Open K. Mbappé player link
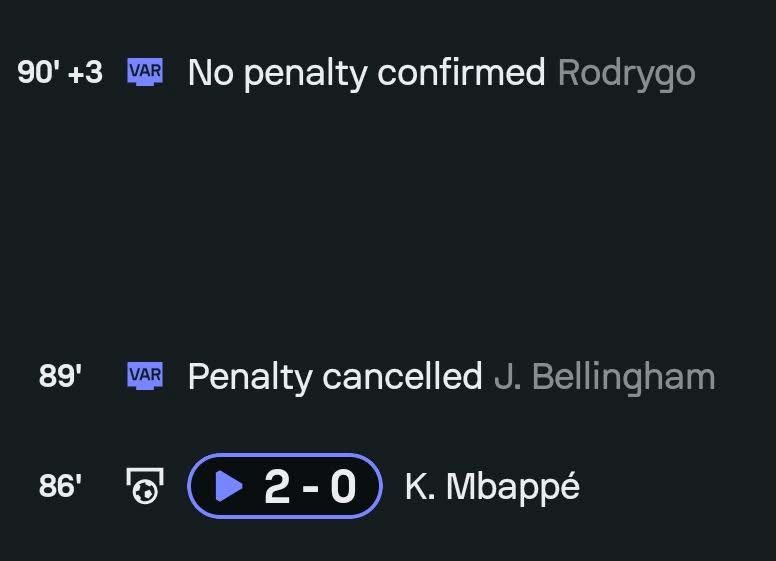Image resolution: width=776 pixels, height=561 pixels. click(492, 487)
